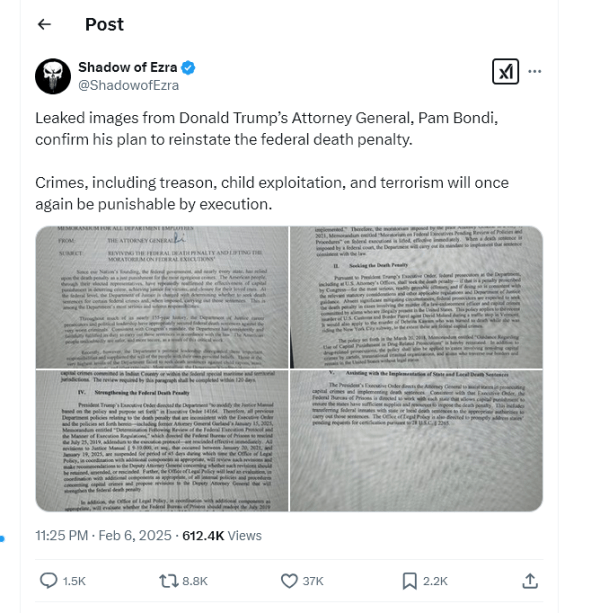This screenshot has width=600, height=613.
Task: Click the 11:25 PM Feb 6, 2025 timestamp
Action: tap(103, 535)
